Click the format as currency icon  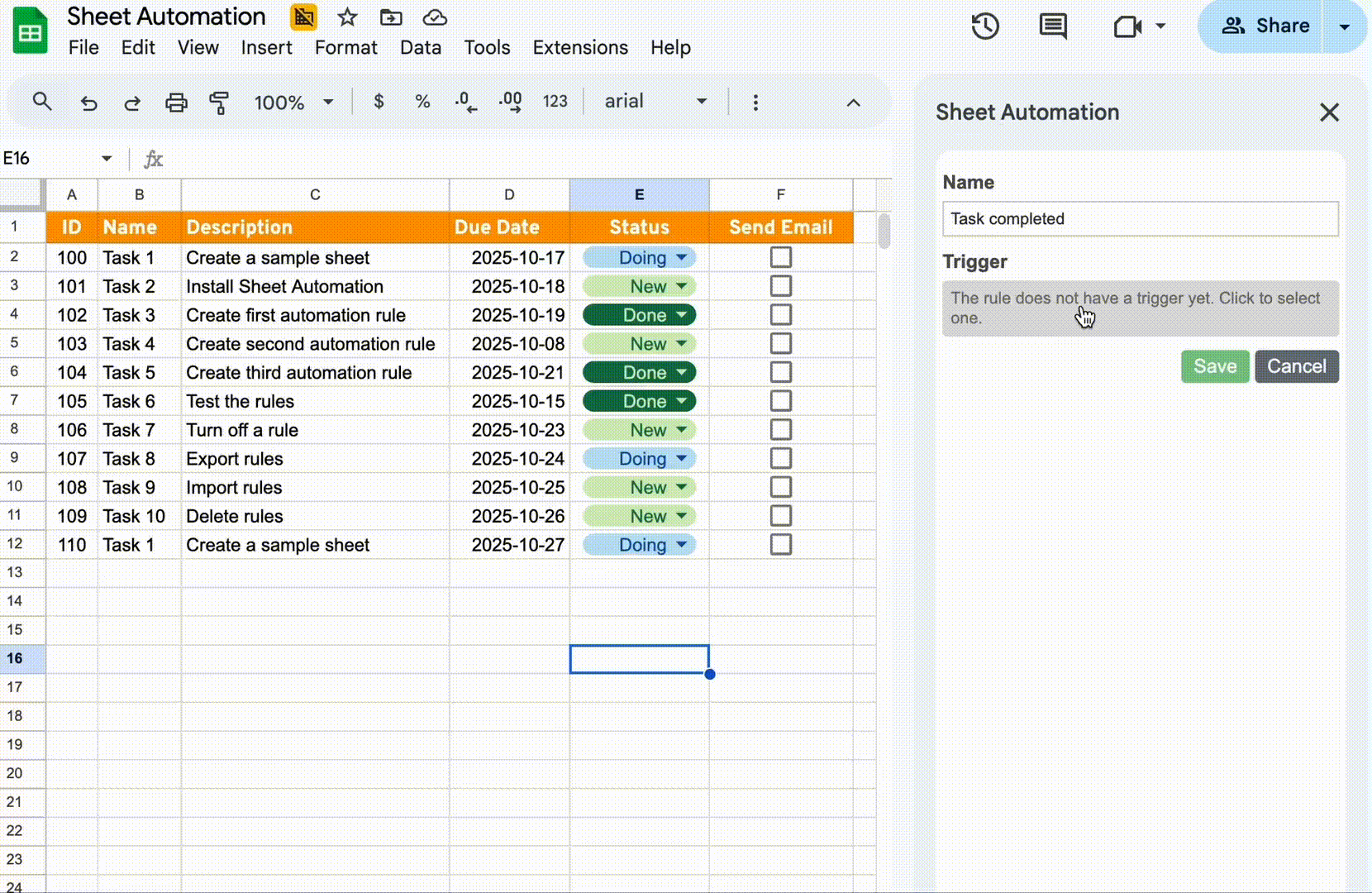pyautogui.click(x=379, y=102)
